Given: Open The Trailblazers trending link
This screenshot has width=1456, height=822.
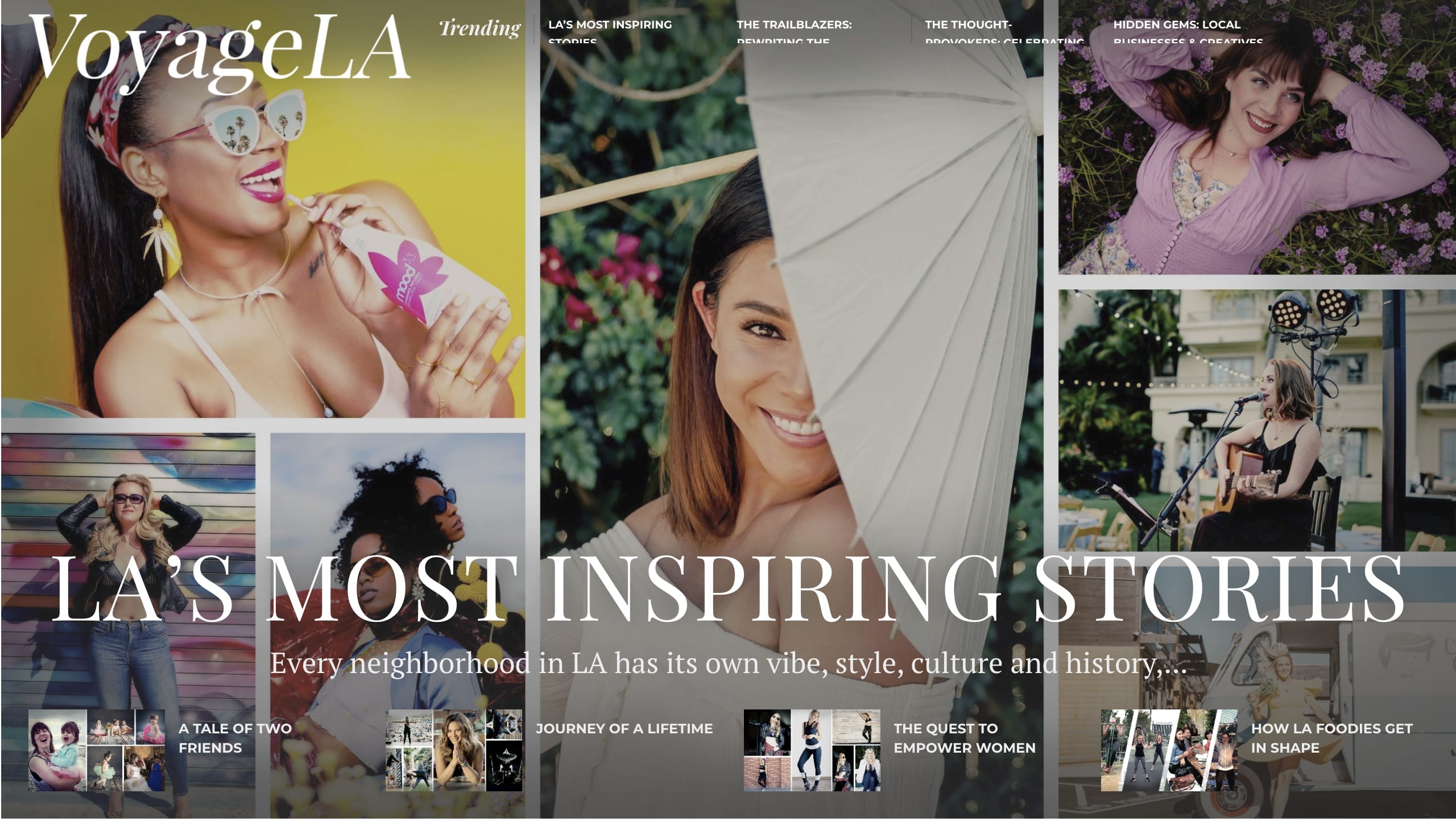Looking at the screenshot, I should point(794,32).
